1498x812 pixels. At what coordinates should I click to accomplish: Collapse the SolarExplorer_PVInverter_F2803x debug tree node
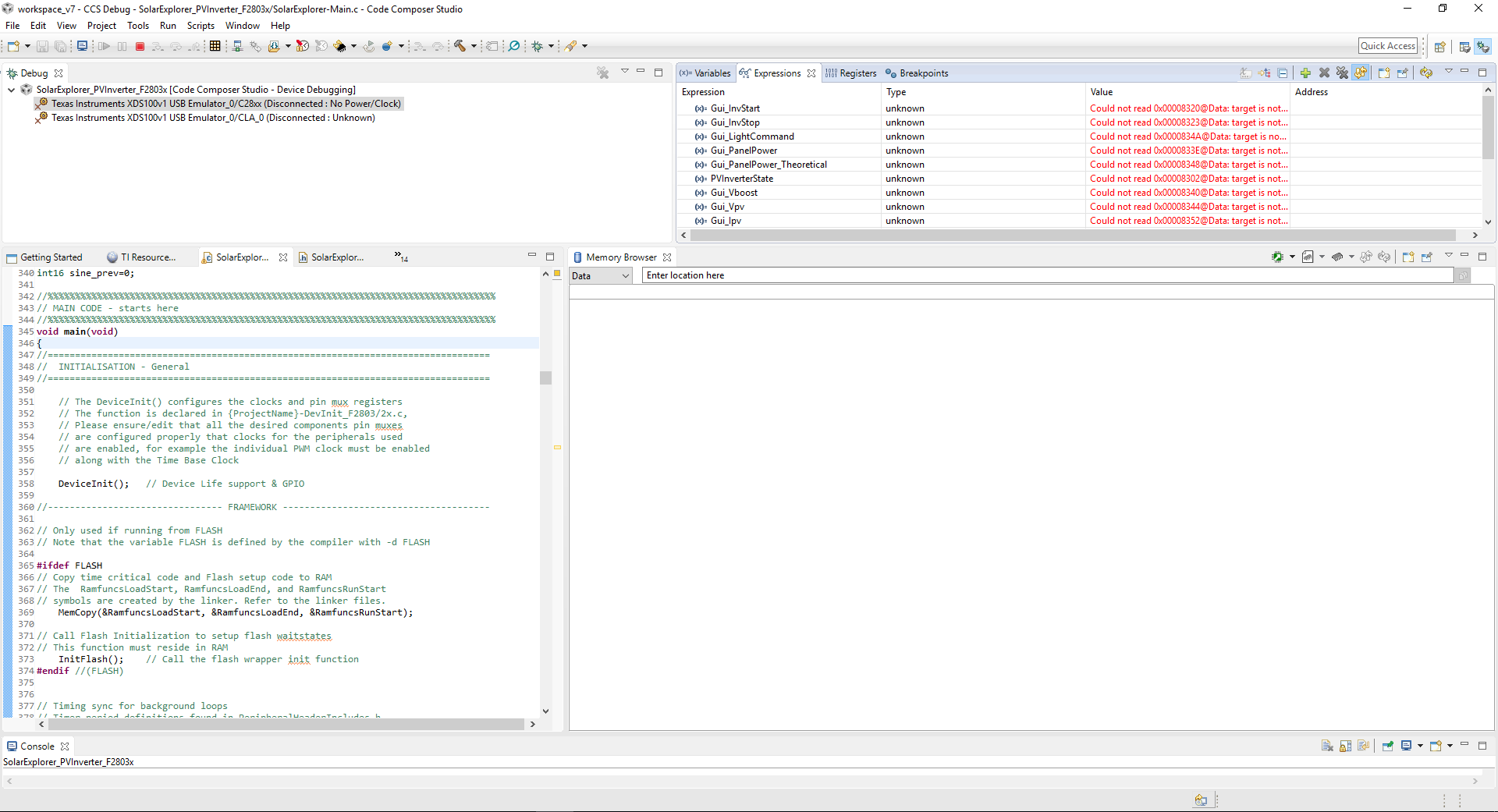(12, 90)
